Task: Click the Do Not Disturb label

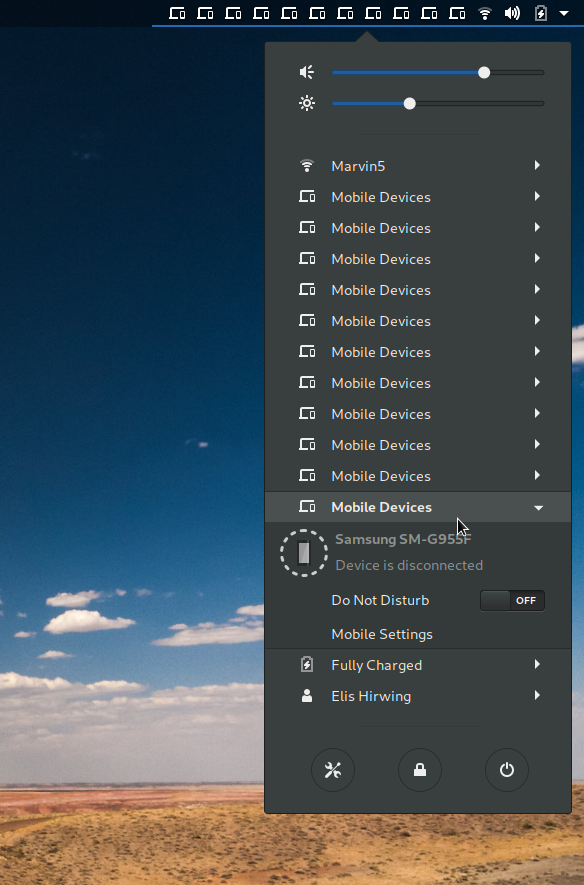Action: [x=380, y=601]
